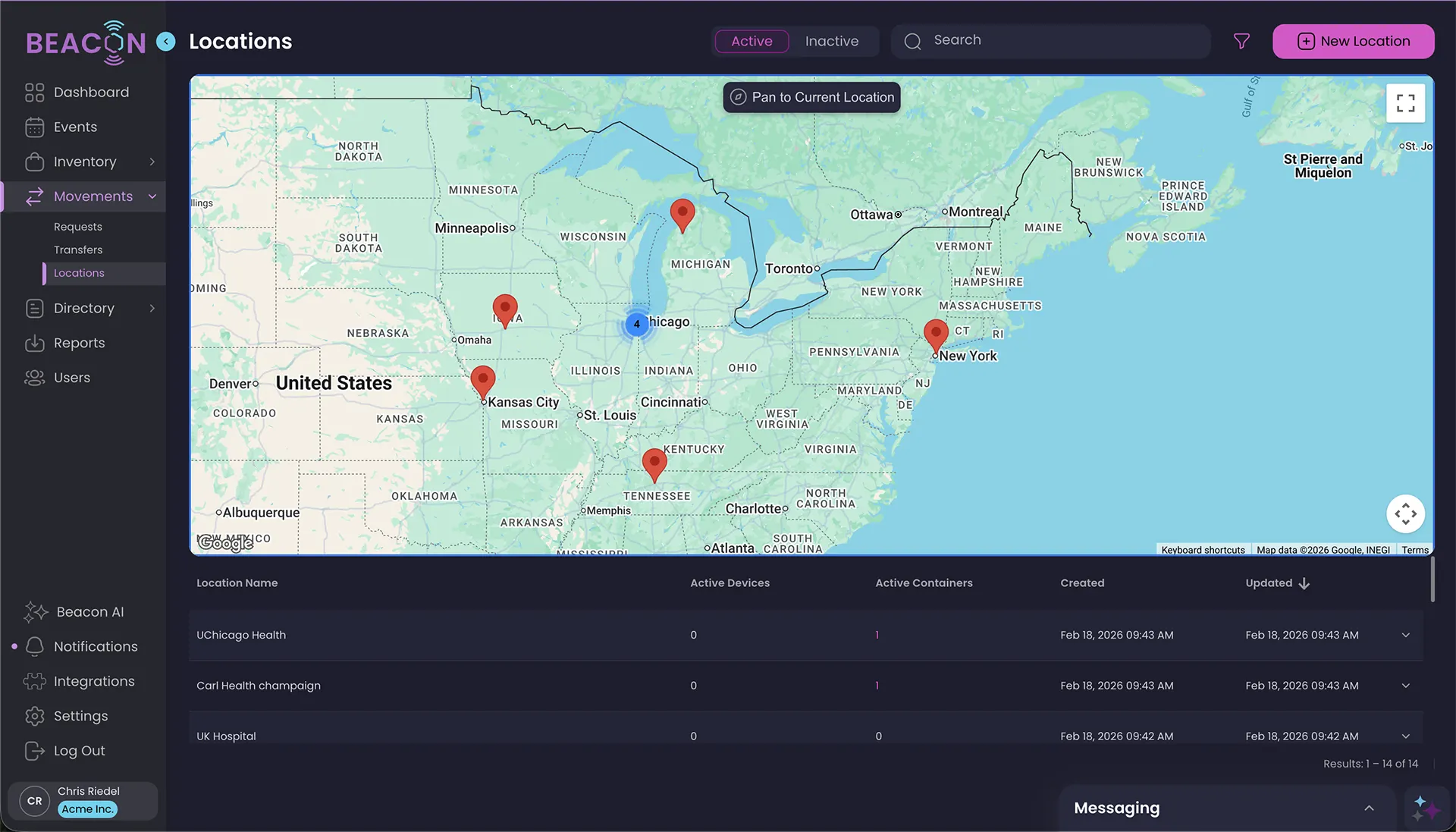
Task: Check Notifications in the sidebar
Action: 96,646
